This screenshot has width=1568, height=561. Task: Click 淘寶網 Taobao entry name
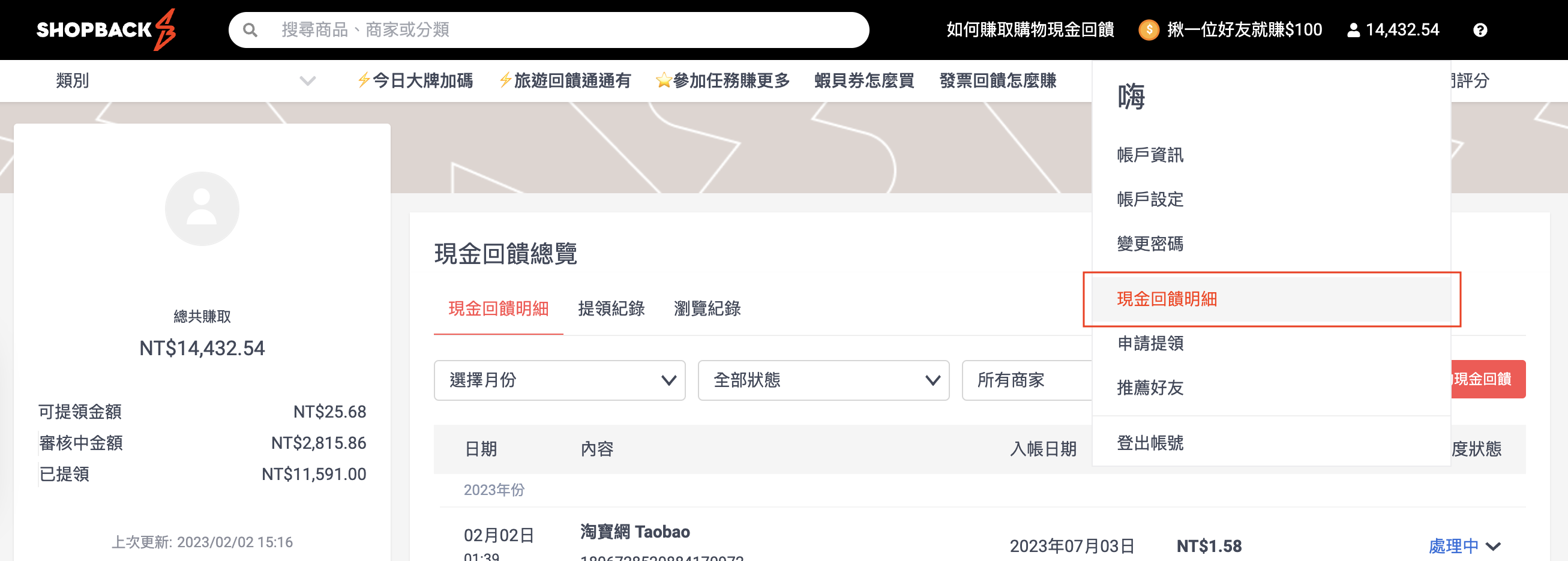(x=635, y=532)
